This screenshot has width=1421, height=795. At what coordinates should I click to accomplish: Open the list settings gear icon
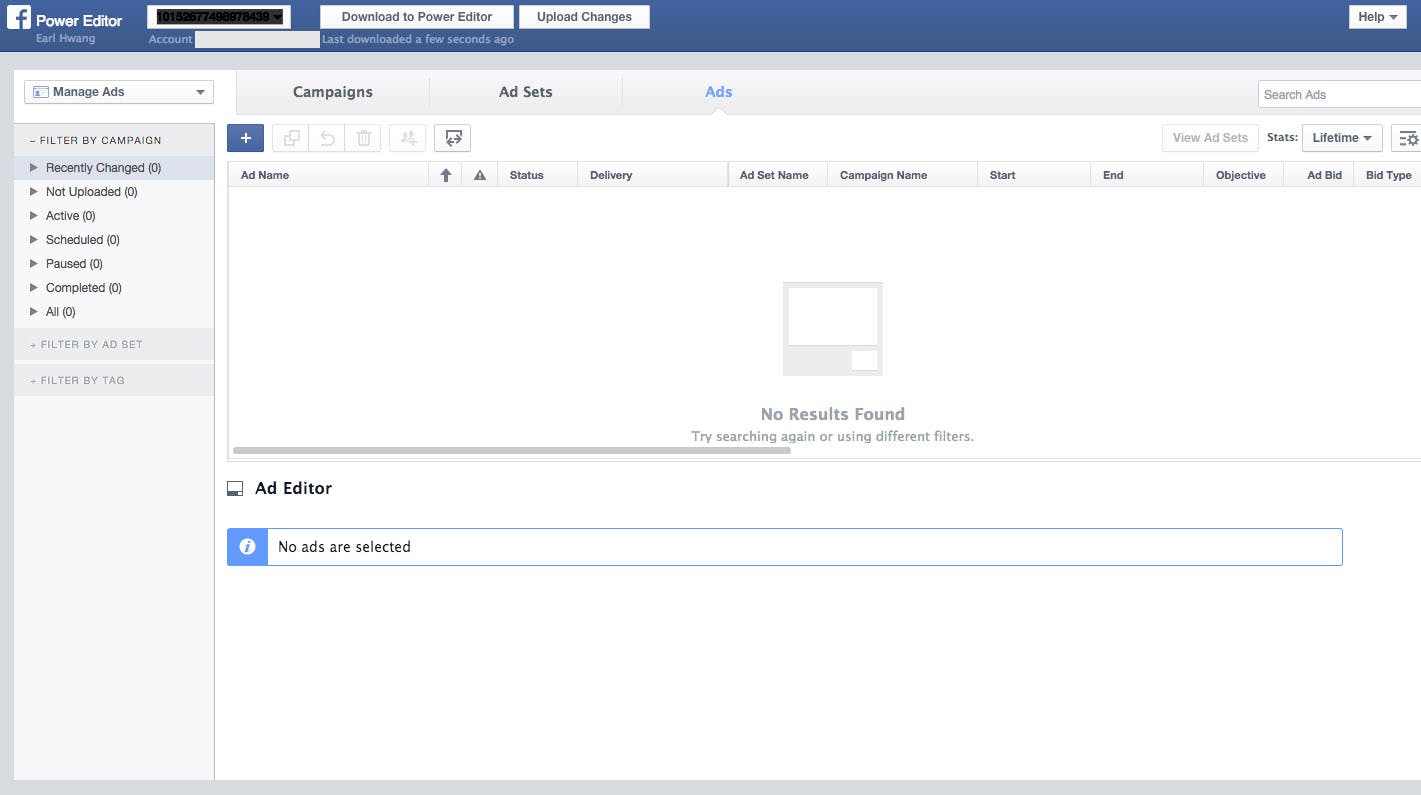point(1407,138)
